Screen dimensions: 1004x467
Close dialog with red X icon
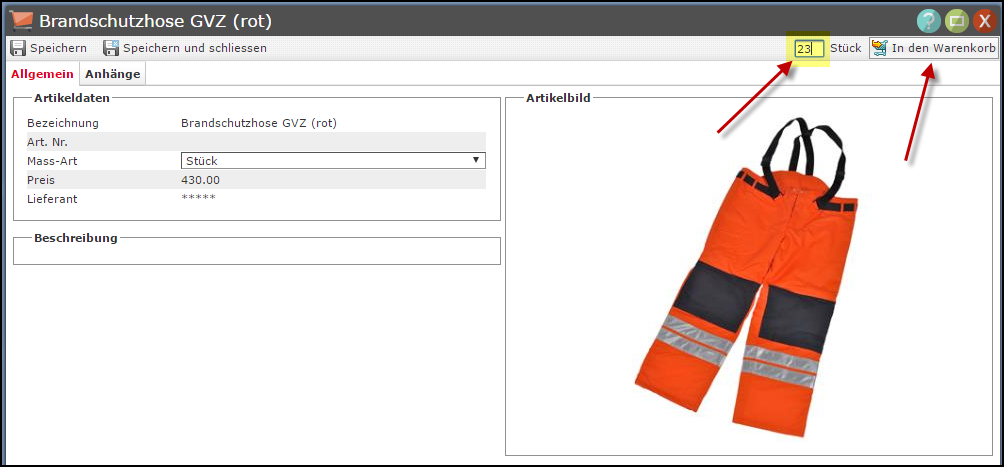click(985, 20)
